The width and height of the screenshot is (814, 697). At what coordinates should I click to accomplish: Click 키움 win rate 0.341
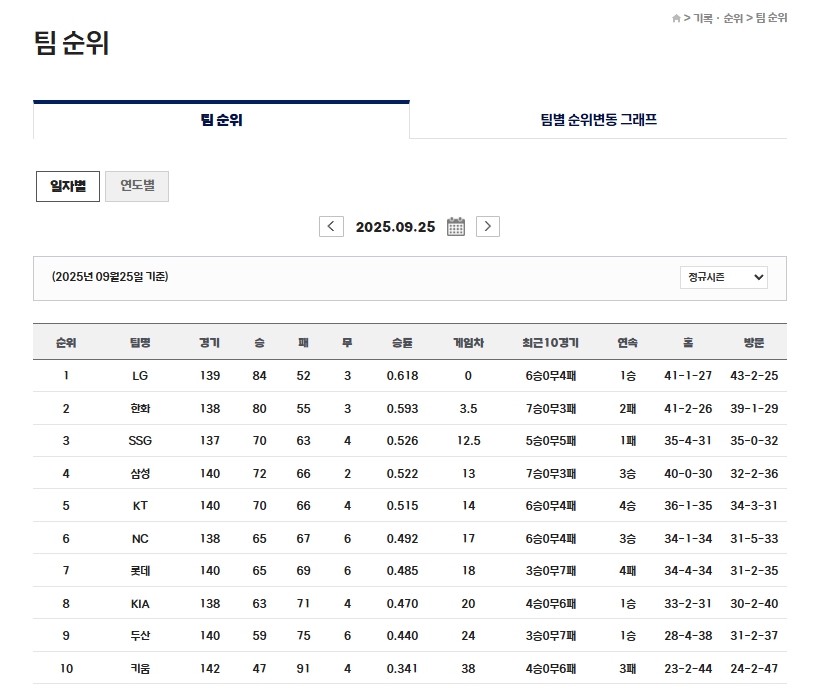click(x=402, y=668)
